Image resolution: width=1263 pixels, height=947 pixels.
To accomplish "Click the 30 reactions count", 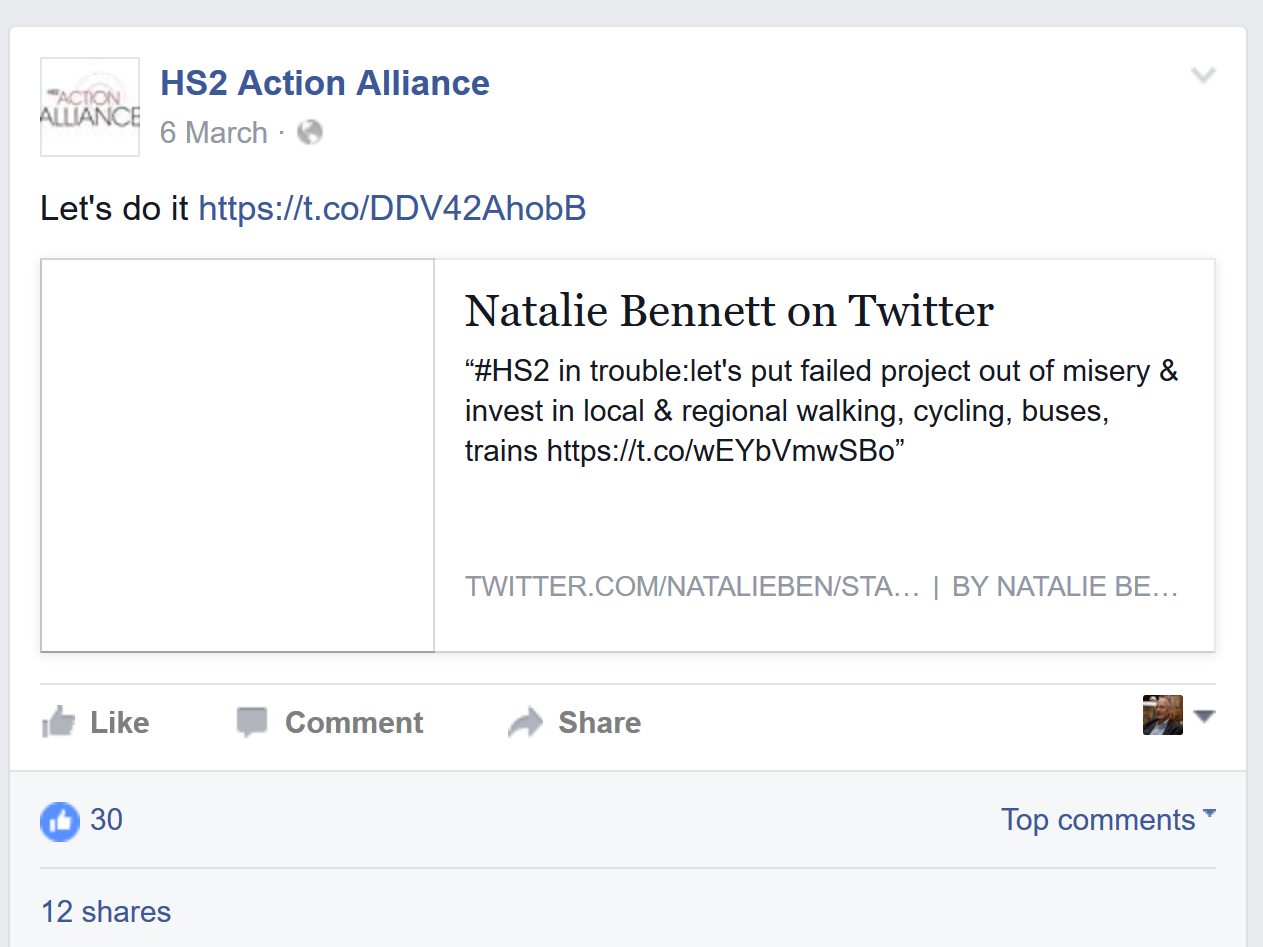I will pos(107,820).
